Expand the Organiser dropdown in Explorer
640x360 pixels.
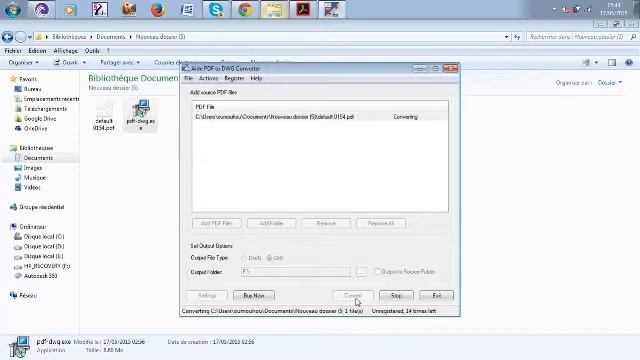tap(24, 62)
